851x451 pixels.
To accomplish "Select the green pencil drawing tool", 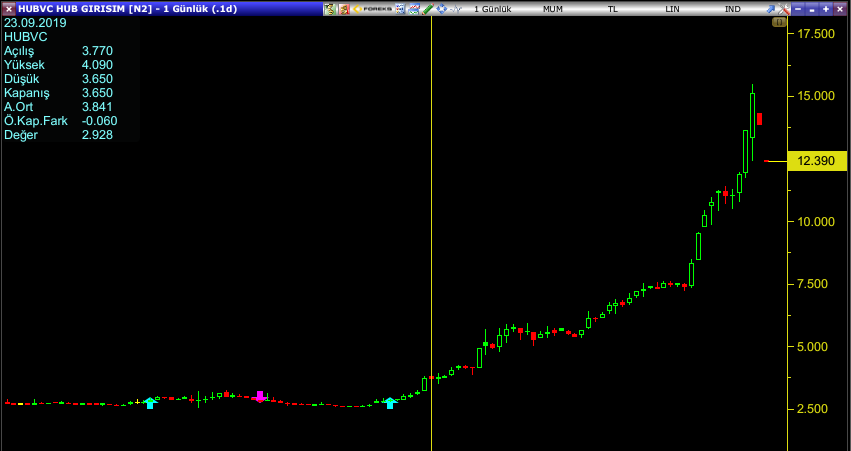I will click(x=428, y=9).
